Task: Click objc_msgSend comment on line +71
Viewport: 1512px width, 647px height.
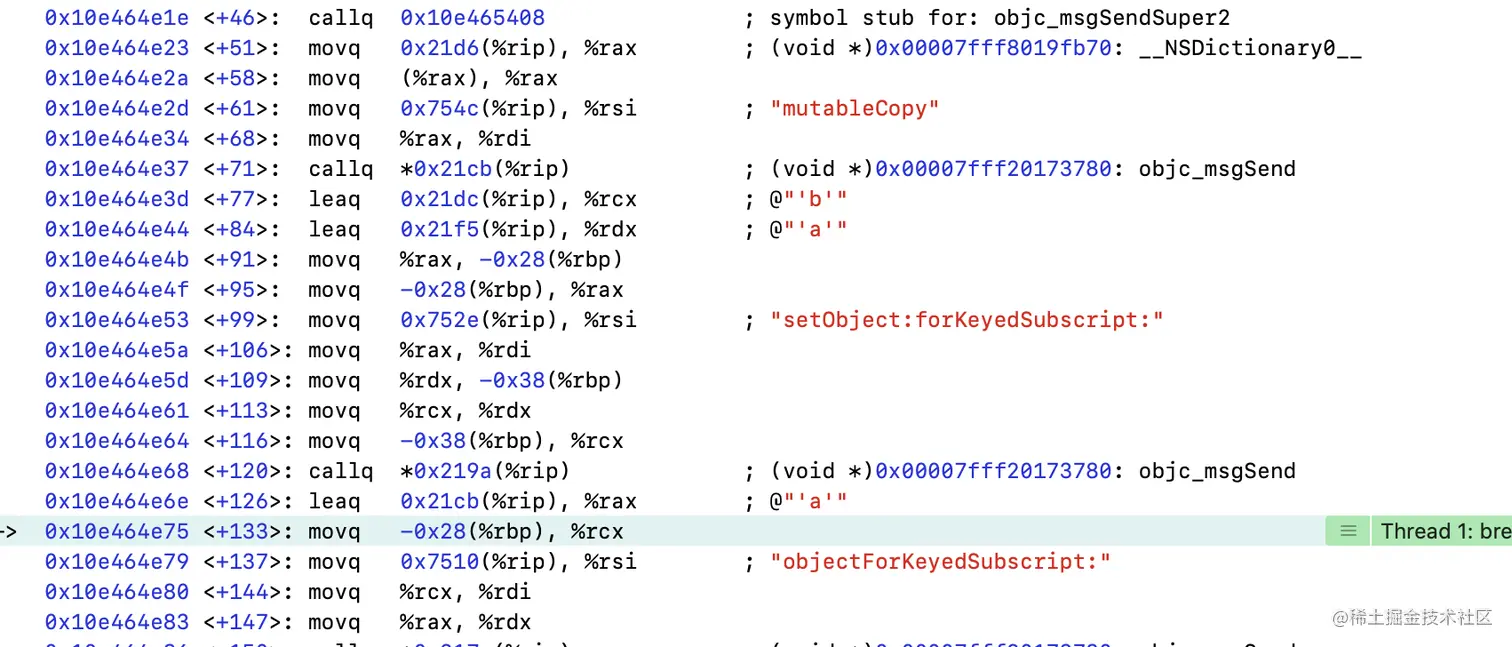Action: click(1217, 169)
